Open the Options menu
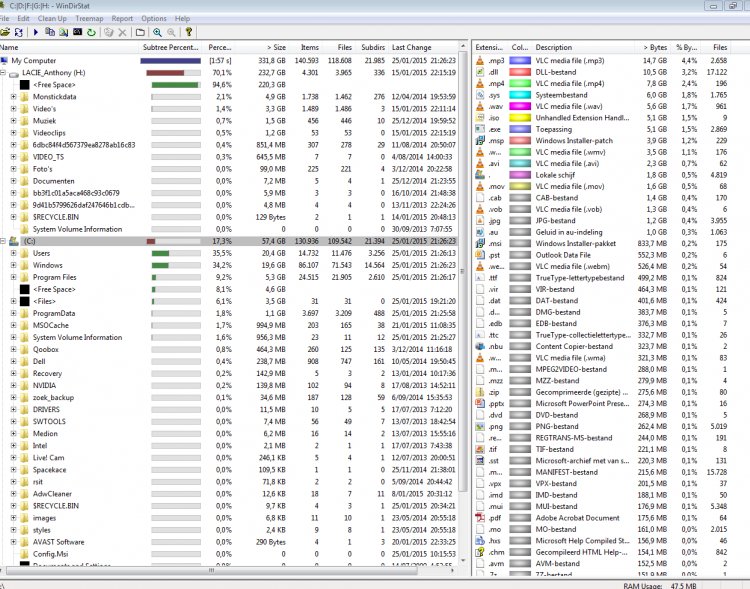Screen dimensions: 750x589 (154, 19)
